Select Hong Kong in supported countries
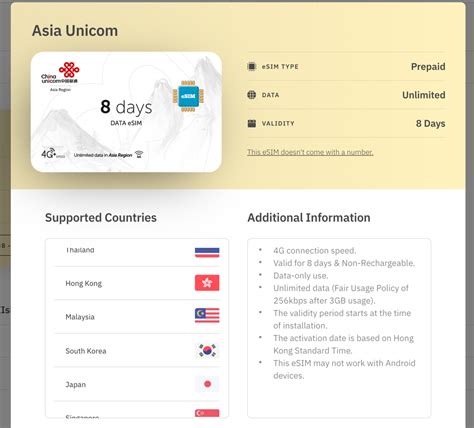Viewport: 474px width, 428px height. tap(137, 283)
